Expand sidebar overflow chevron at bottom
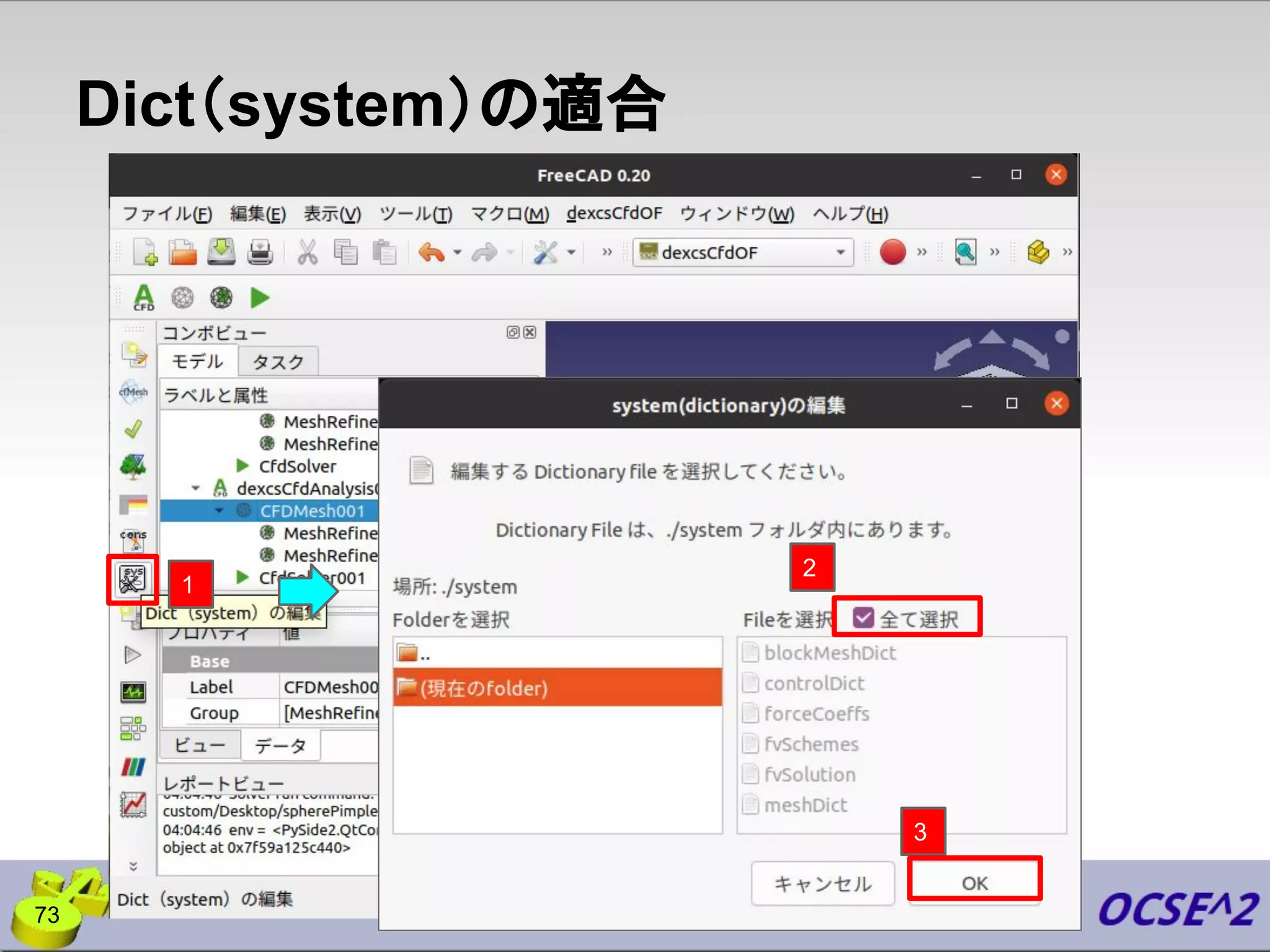Image resolution: width=1270 pixels, height=952 pixels. tap(133, 866)
